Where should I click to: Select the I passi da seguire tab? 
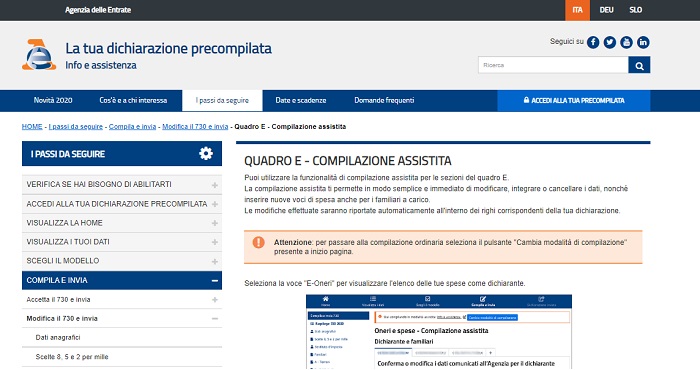coord(222,100)
